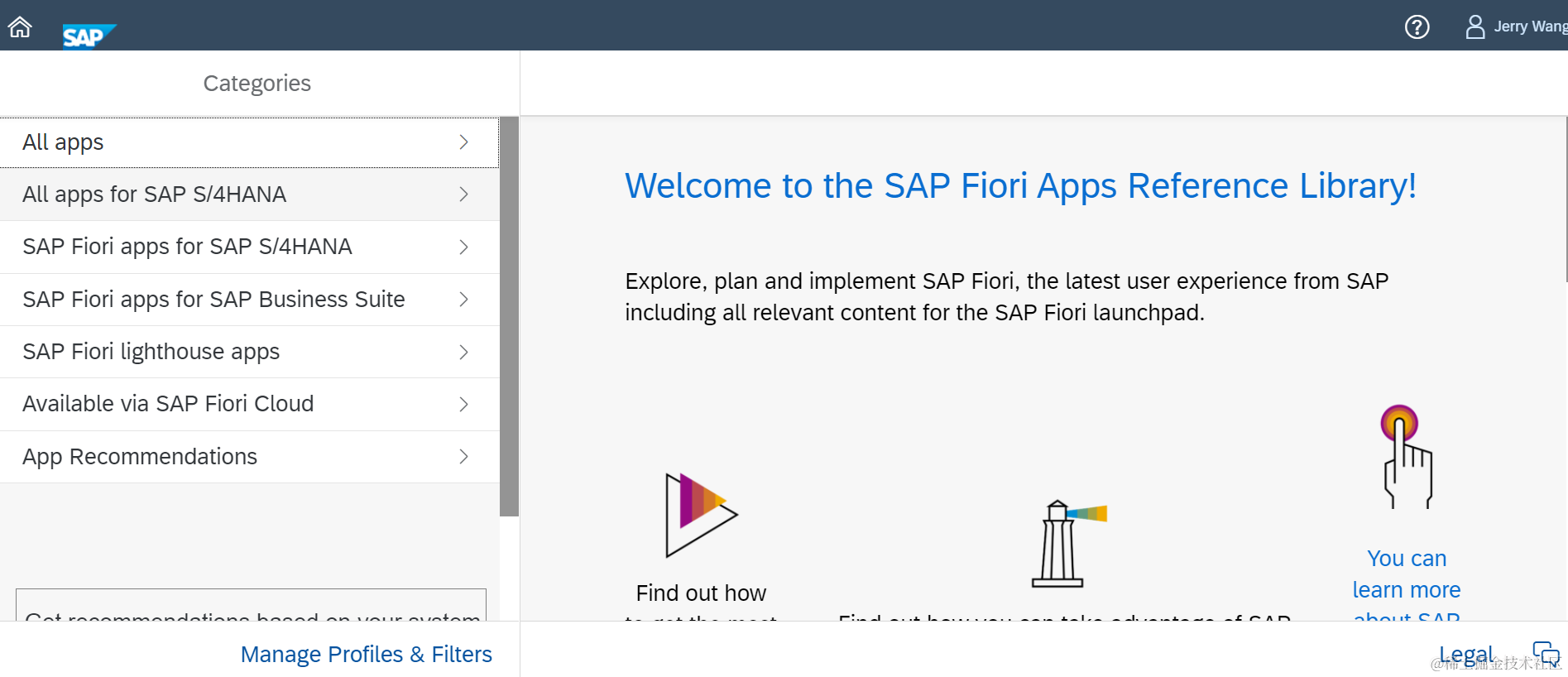Expand the All apps category chevron
Viewport: 1568px width, 677px height.
464,142
